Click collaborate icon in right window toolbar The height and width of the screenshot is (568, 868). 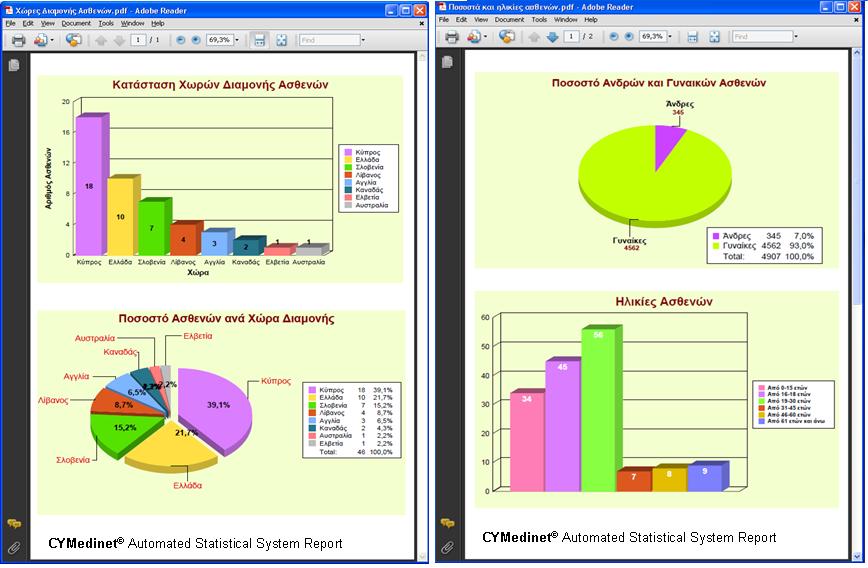coord(507,37)
